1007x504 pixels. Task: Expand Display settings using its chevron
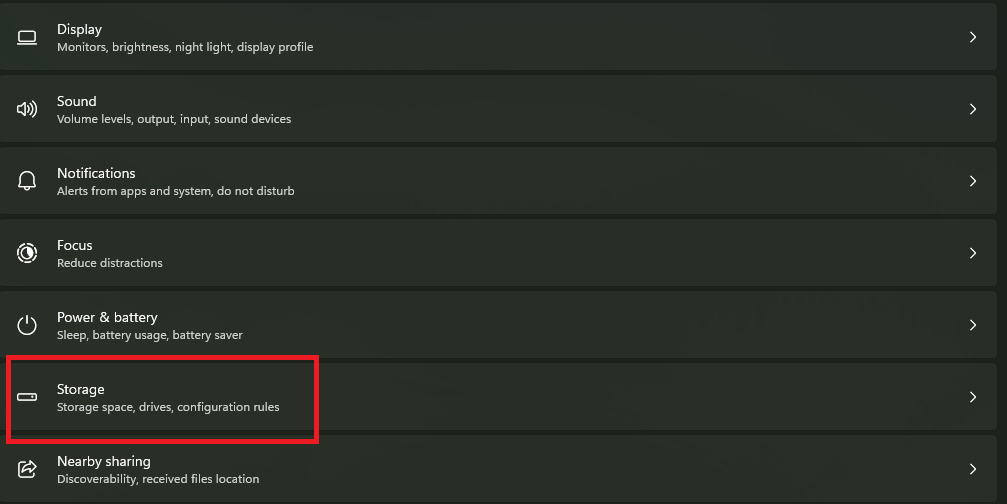click(973, 37)
